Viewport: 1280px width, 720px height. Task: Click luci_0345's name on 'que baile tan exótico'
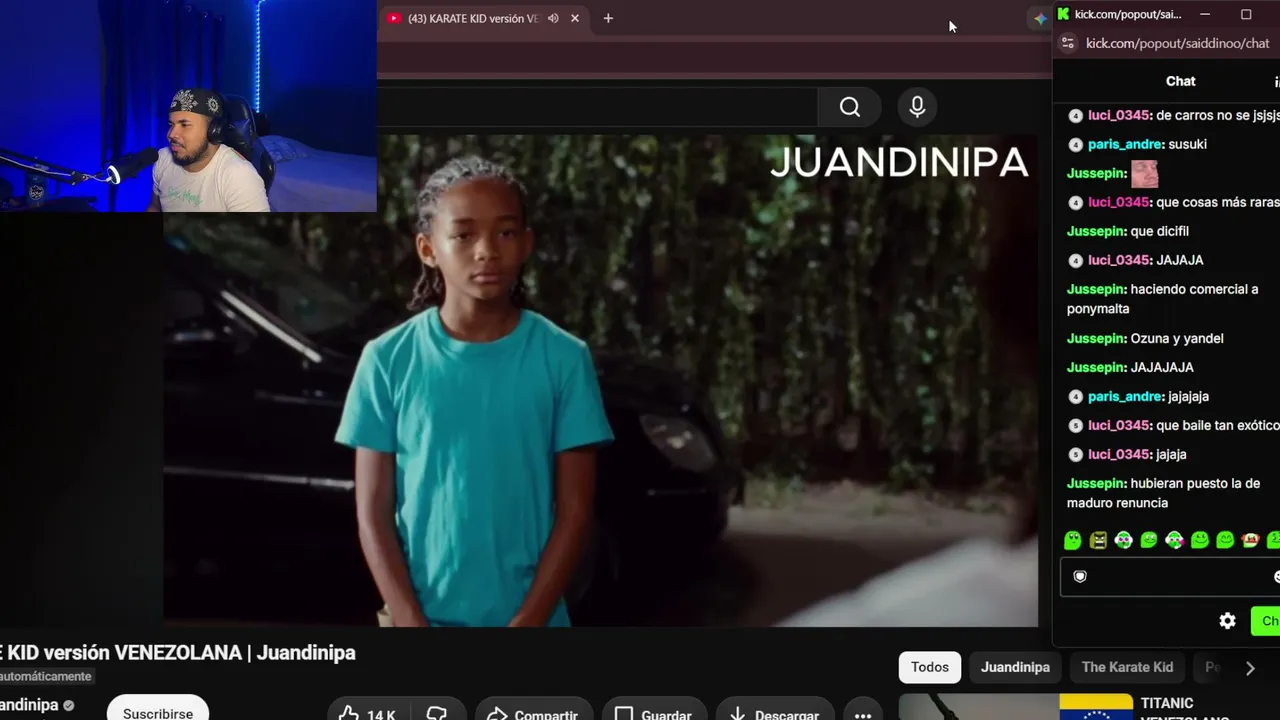[x=1118, y=425]
